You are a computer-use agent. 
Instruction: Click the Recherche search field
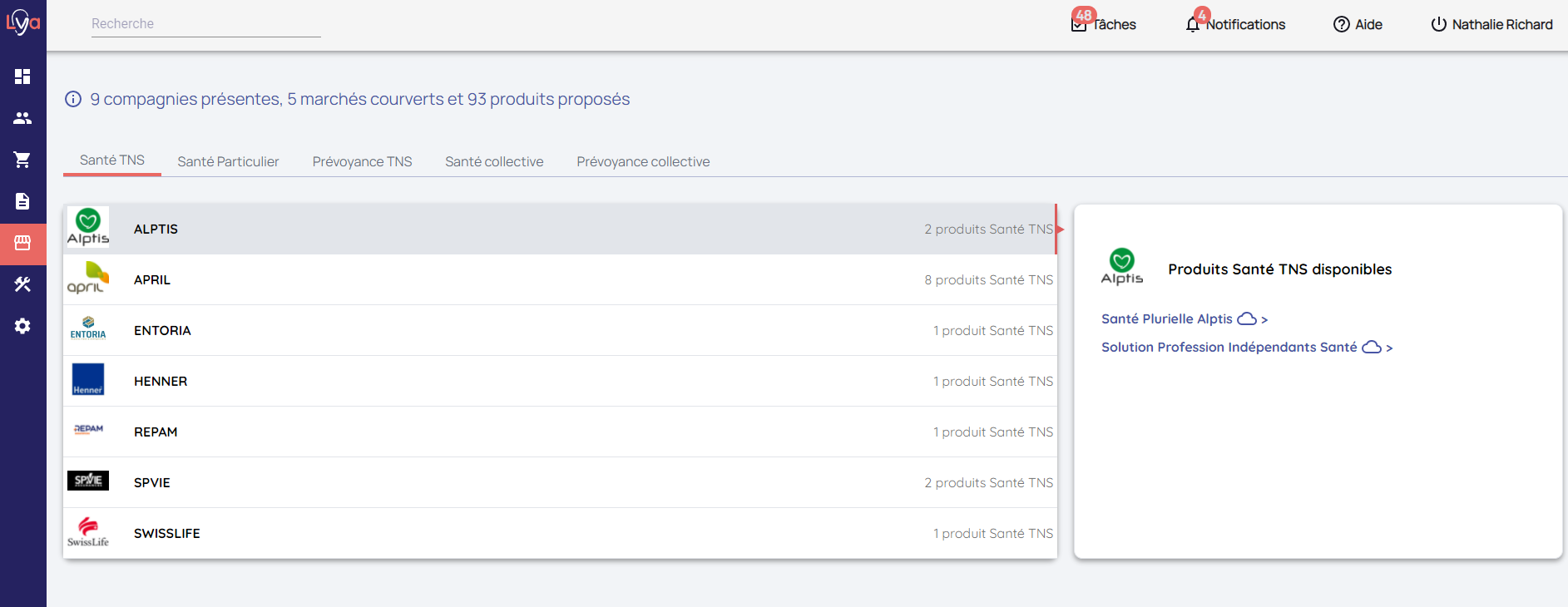pos(205,24)
